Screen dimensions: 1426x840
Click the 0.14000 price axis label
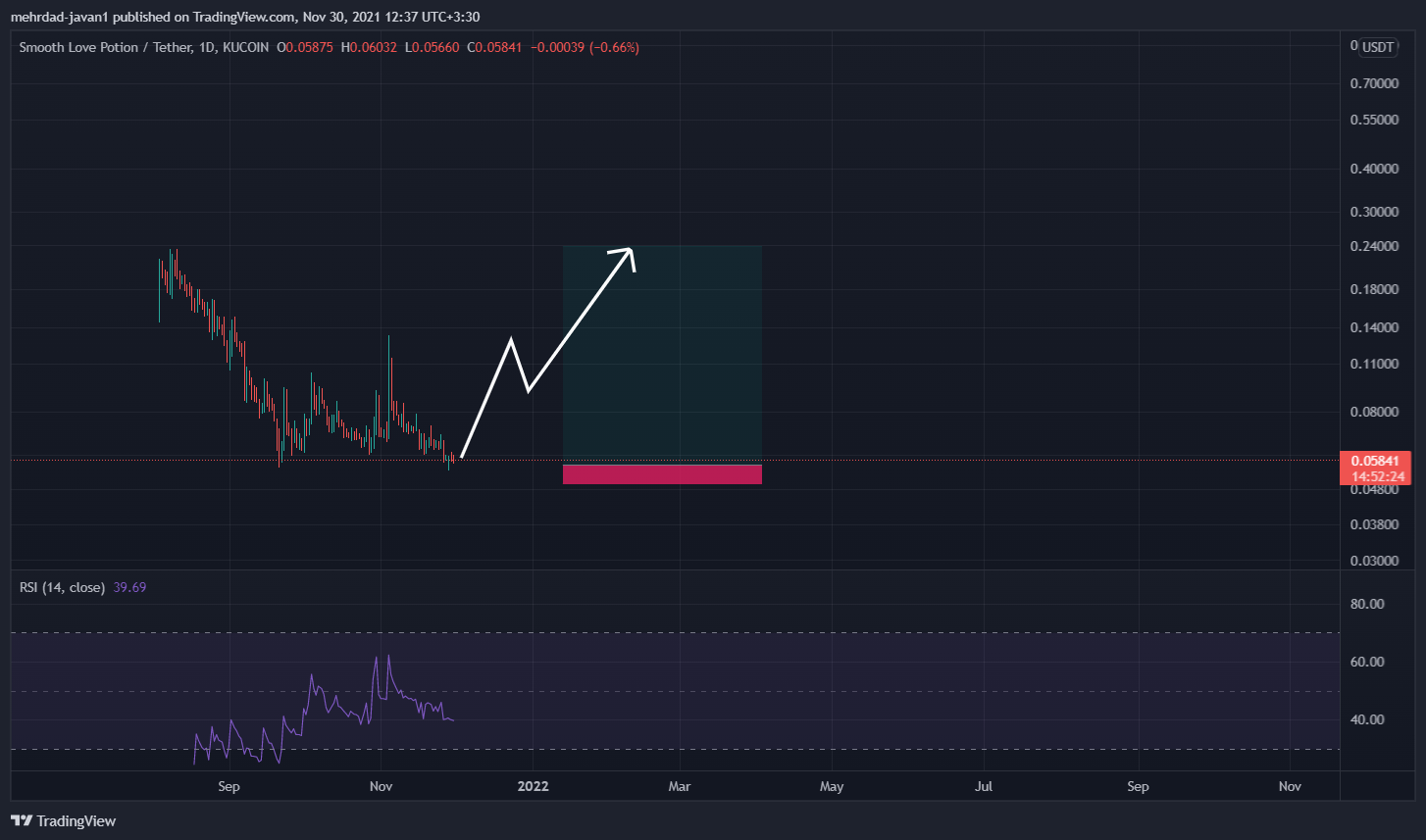[x=1373, y=327]
